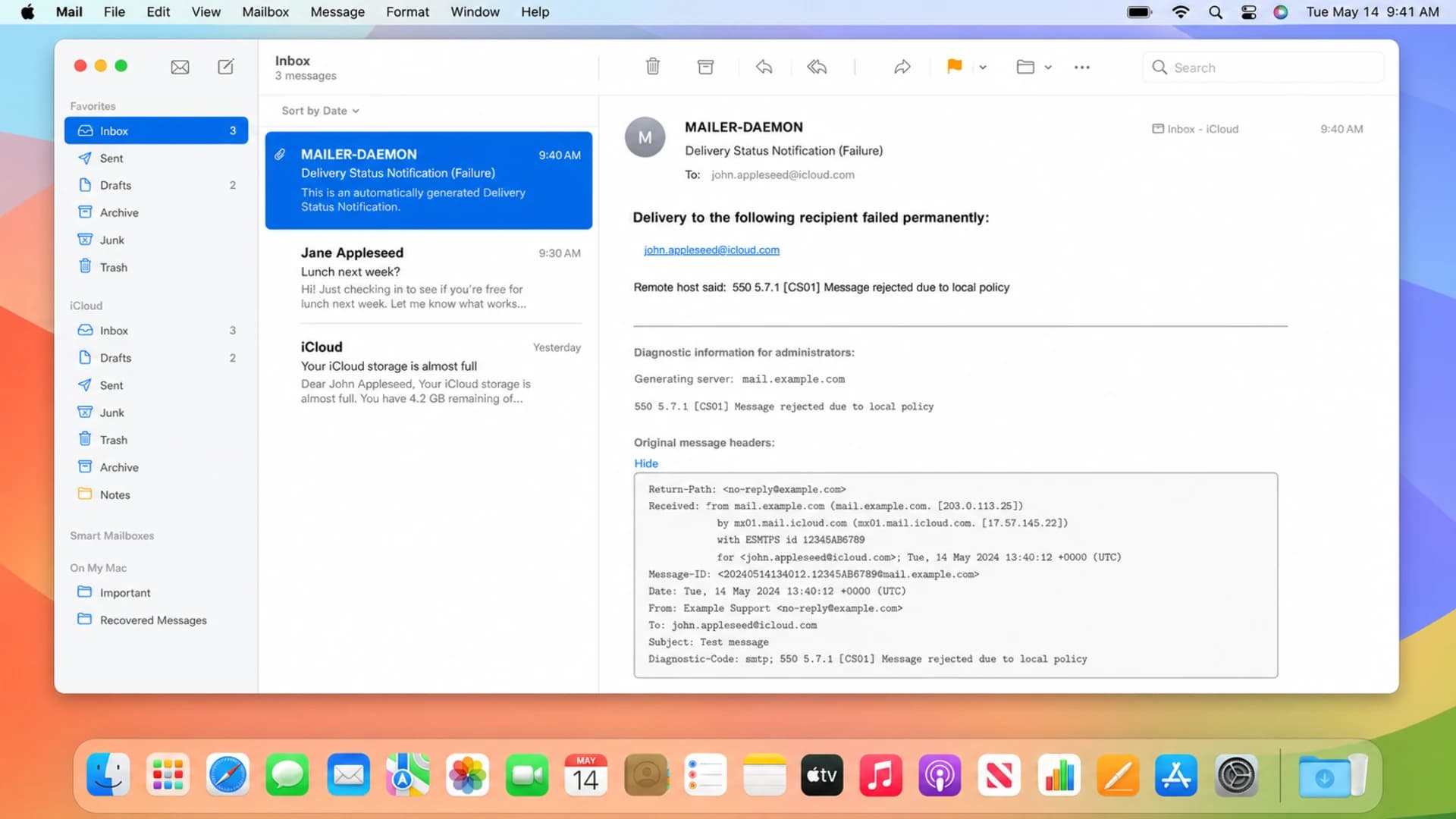Click in the Search field
Image resolution: width=1456 pixels, height=819 pixels.
tap(1263, 67)
